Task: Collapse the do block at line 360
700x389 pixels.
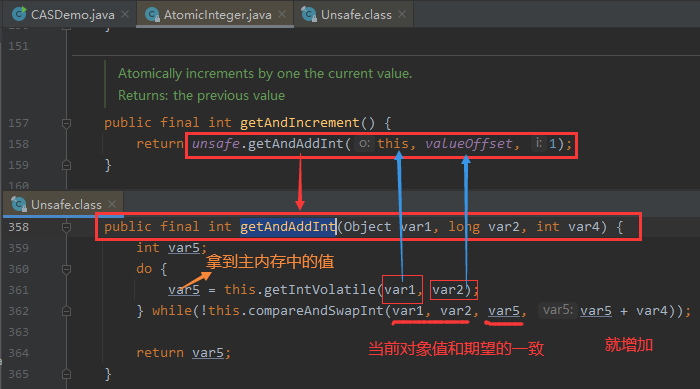Action: pos(67,269)
